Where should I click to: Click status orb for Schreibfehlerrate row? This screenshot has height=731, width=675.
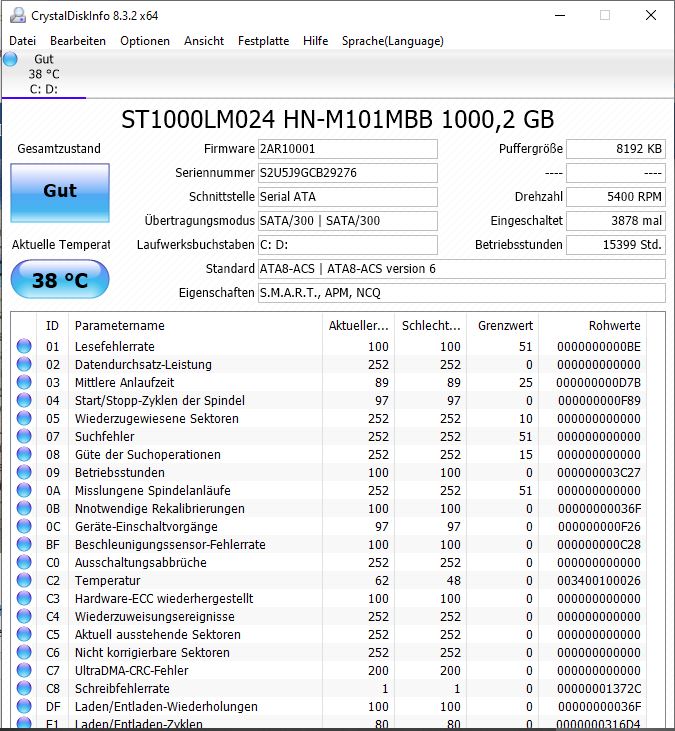[x=24, y=688]
